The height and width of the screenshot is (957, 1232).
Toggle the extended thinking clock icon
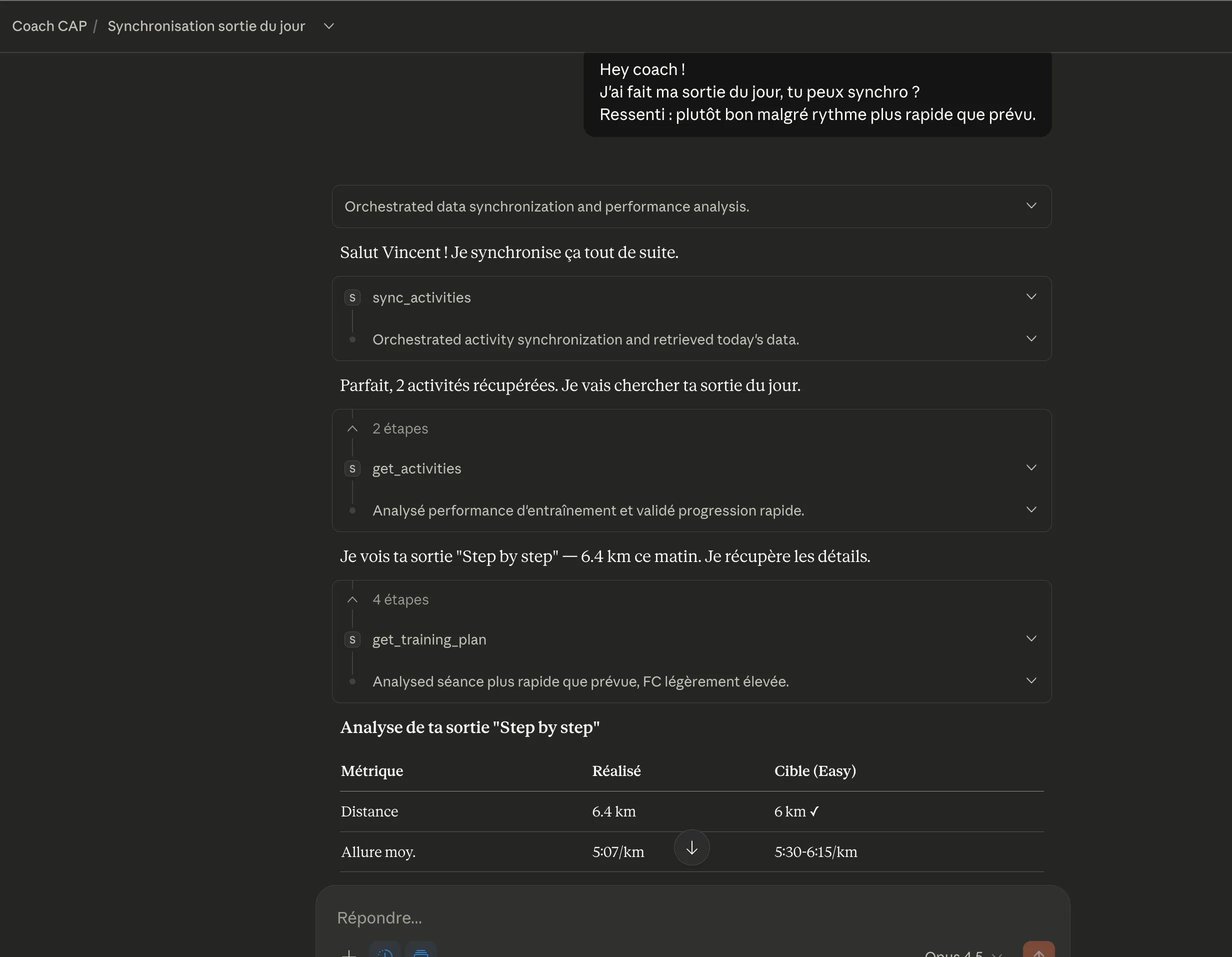point(385,951)
